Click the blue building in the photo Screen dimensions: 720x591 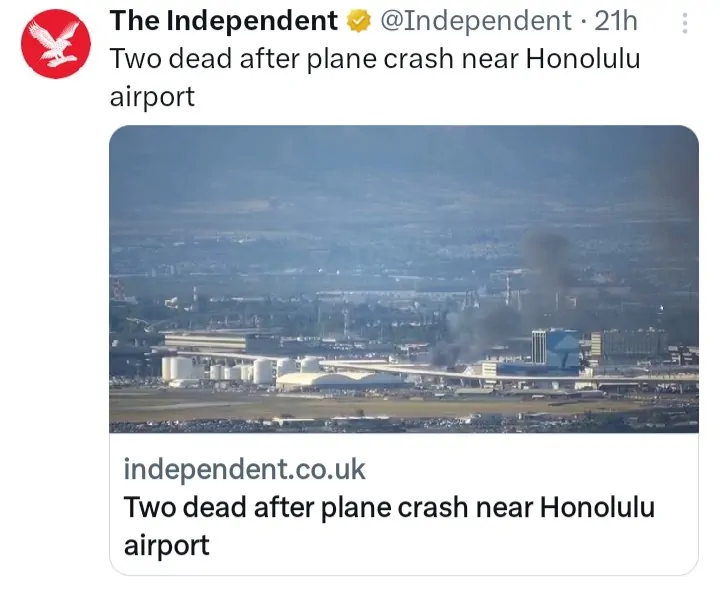point(556,349)
